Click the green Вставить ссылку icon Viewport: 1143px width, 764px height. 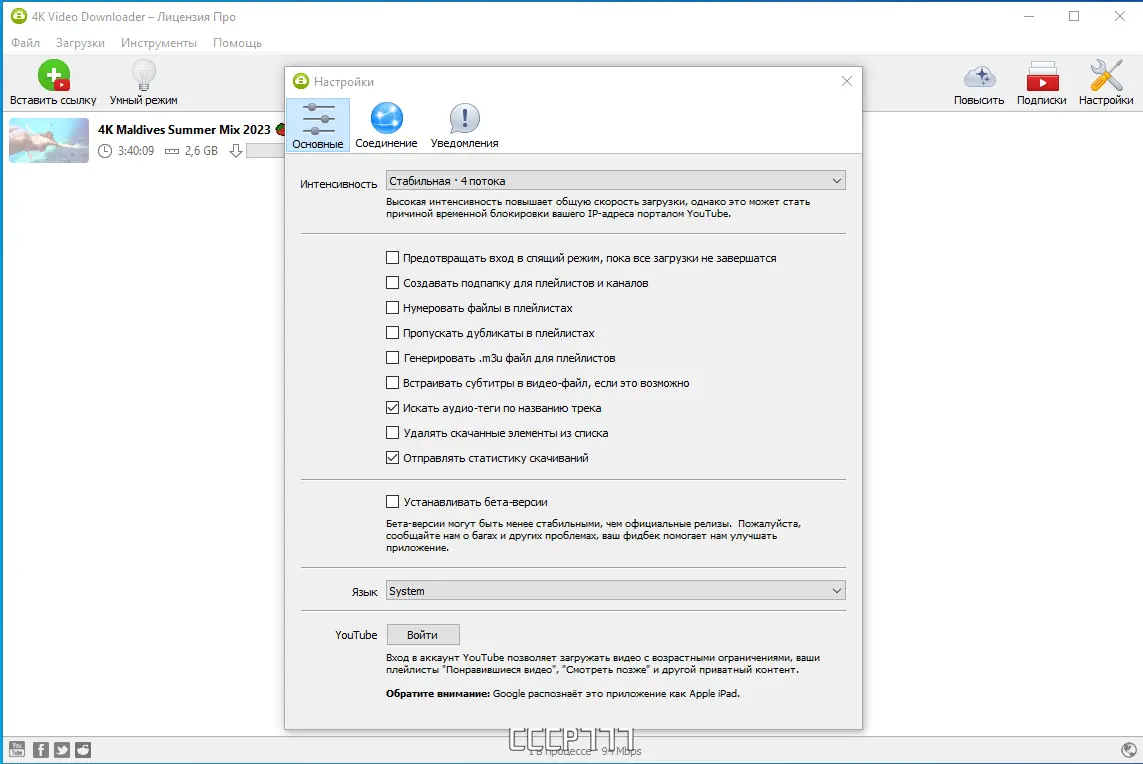point(53,74)
